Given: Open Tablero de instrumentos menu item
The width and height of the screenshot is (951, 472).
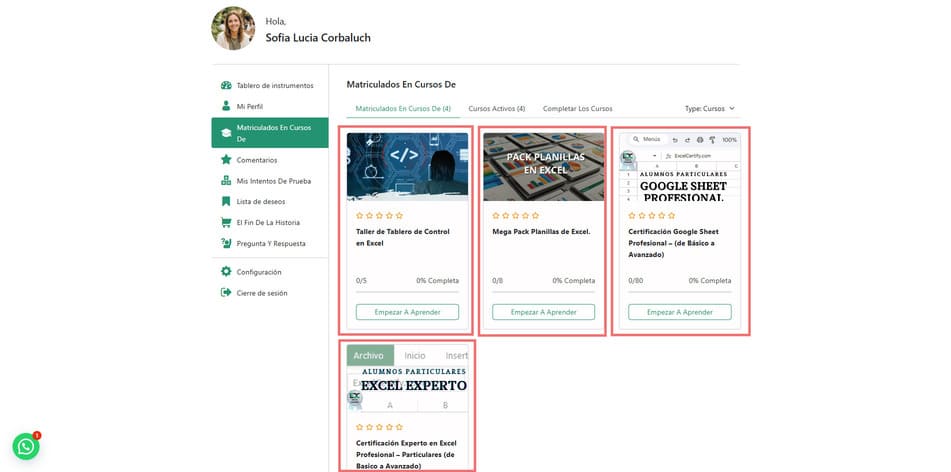Looking at the screenshot, I should click(270, 86).
